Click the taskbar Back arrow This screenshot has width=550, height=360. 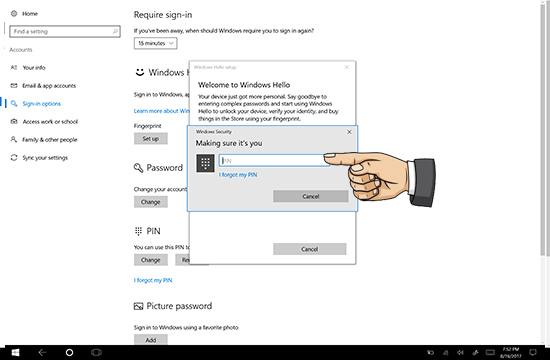[42, 352]
